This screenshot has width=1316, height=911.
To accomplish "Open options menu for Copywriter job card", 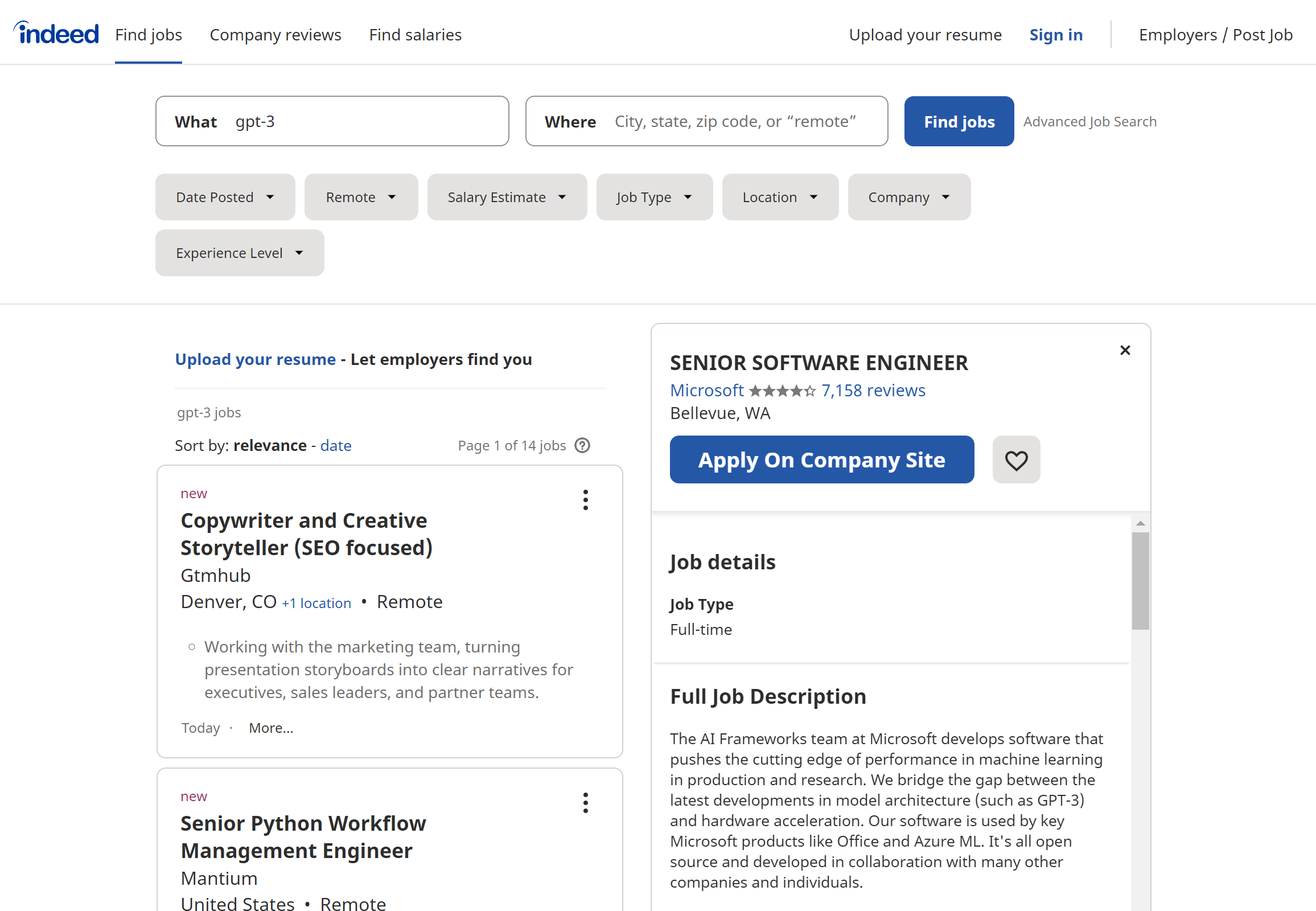I will point(585,500).
